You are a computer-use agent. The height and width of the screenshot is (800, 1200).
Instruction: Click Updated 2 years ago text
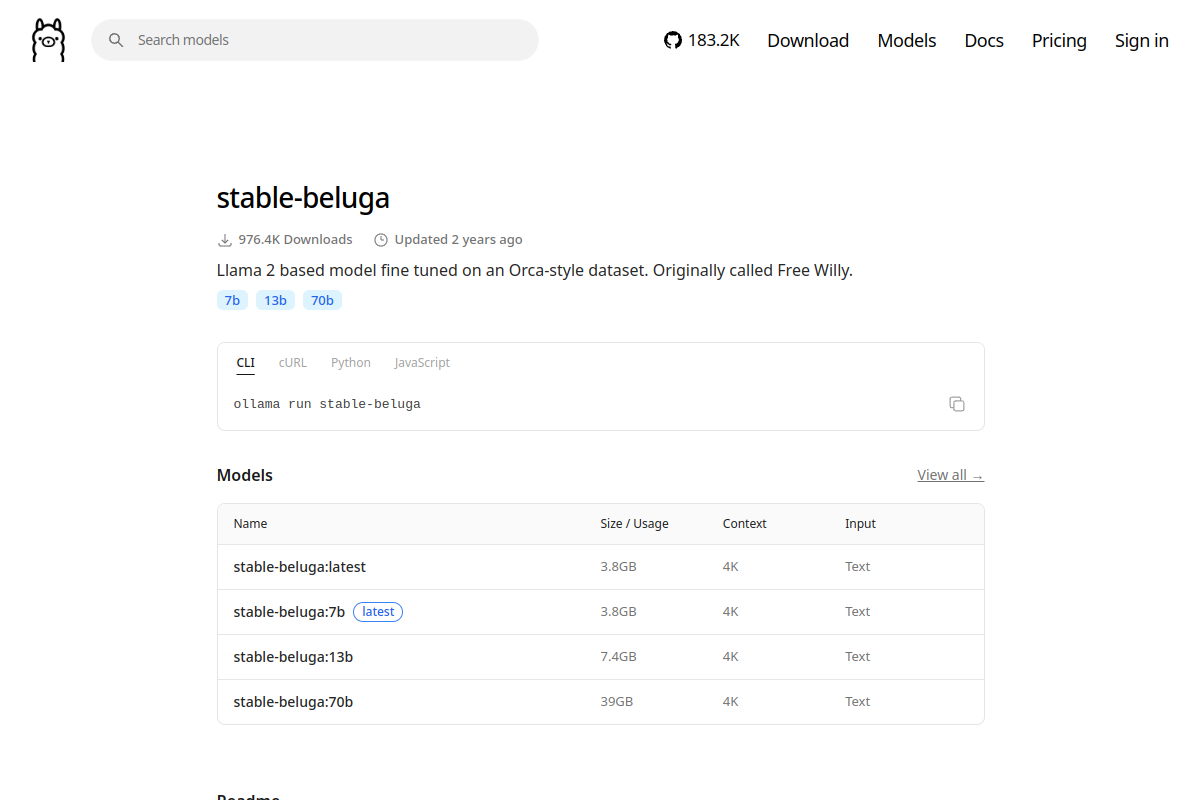458,240
